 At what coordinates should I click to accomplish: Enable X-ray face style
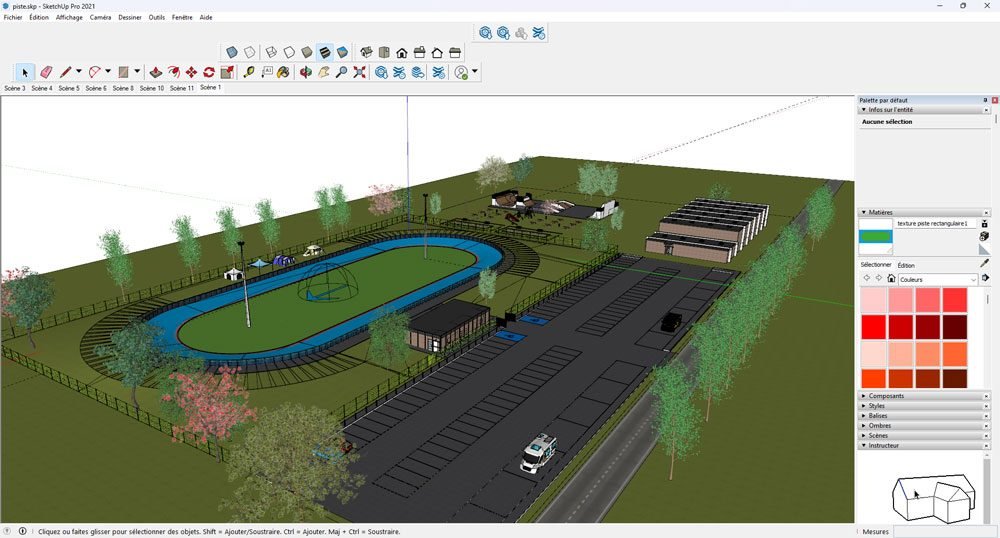[232, 52]
